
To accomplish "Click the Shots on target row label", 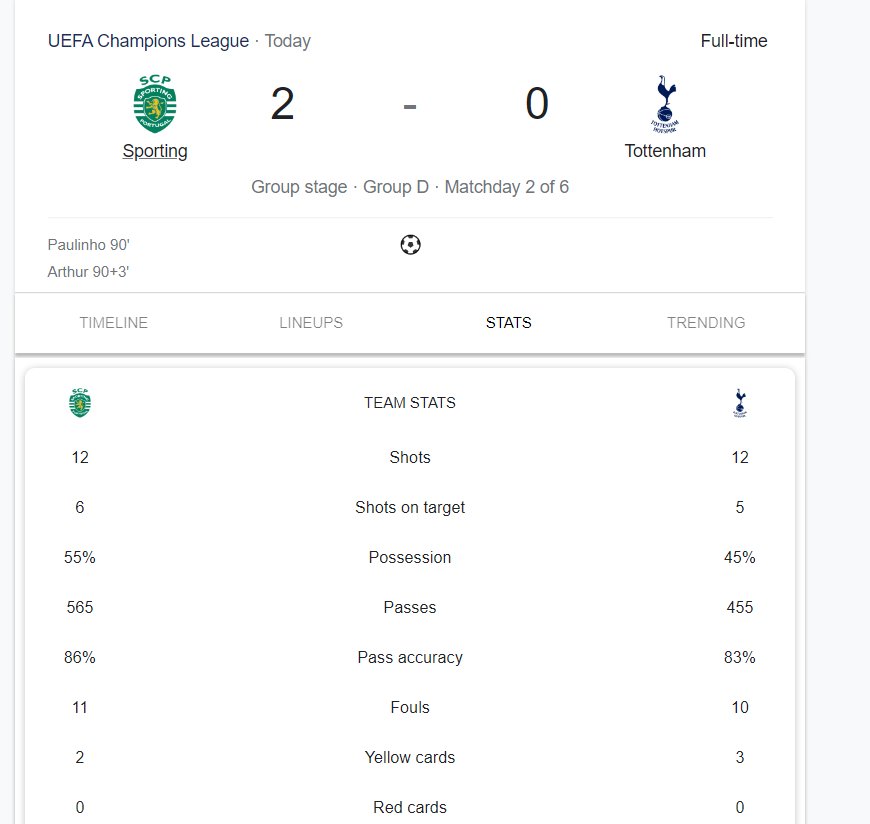I will click(x=410, y=507).
